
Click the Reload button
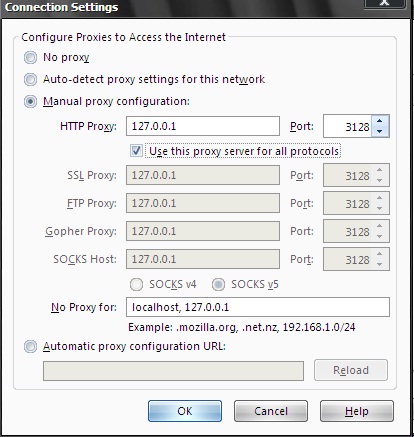[x=351, y=370]
